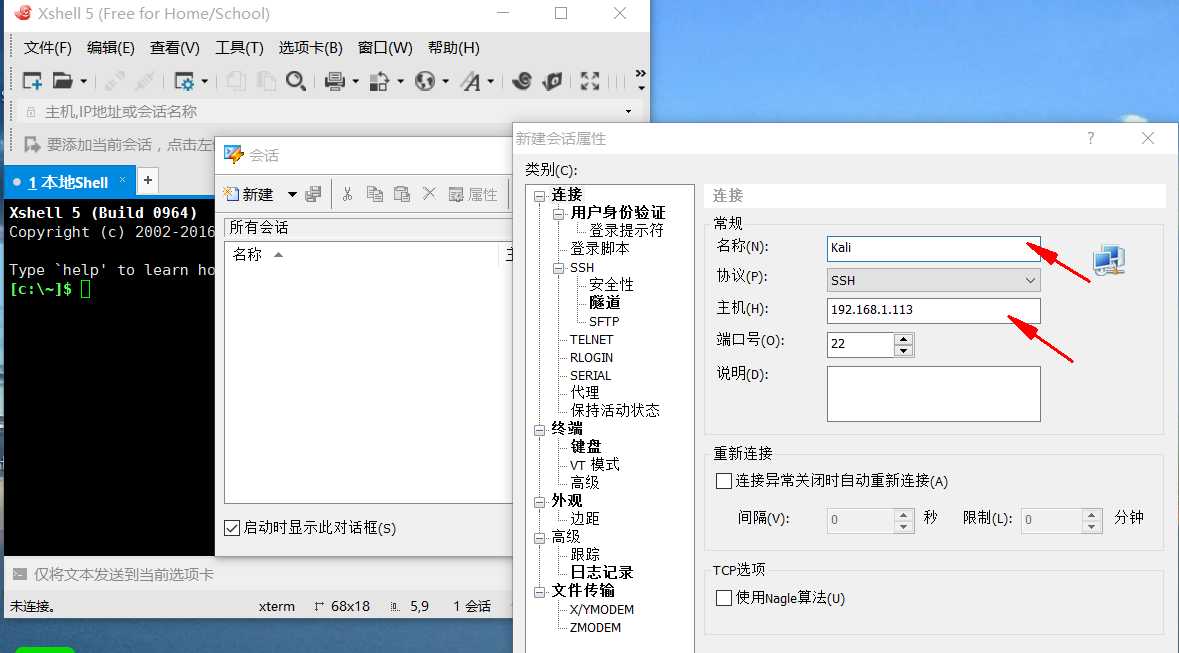1179x653 pixels.
Task: Open the 编辑(E) menu
Action: pos(111,48)
